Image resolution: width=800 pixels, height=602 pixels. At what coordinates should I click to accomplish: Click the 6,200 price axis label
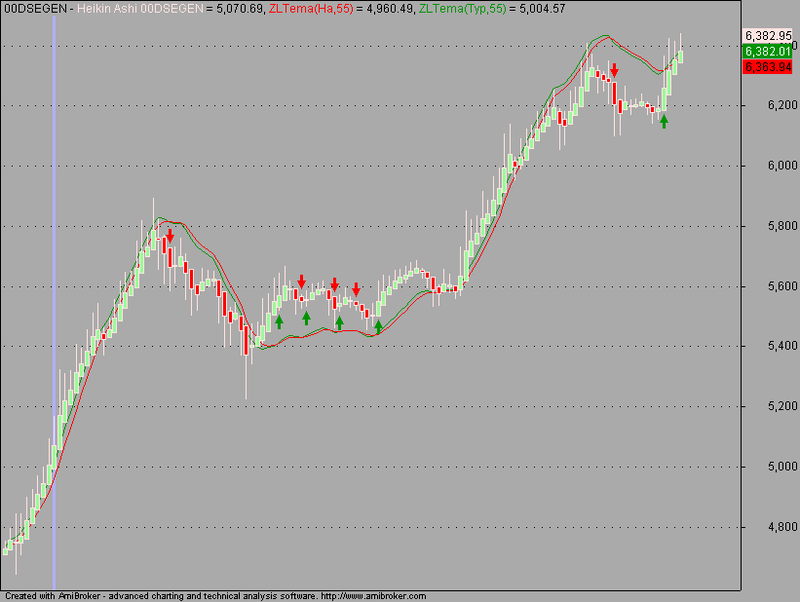[782, 106]
